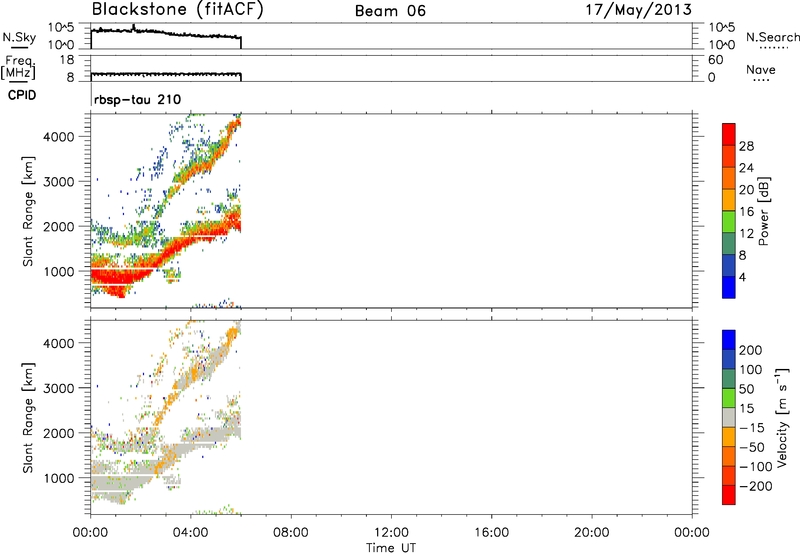Click the velocity panel 'Slant Range [km]' label
The height and width of the screenshot is (554, 800).
28,418
